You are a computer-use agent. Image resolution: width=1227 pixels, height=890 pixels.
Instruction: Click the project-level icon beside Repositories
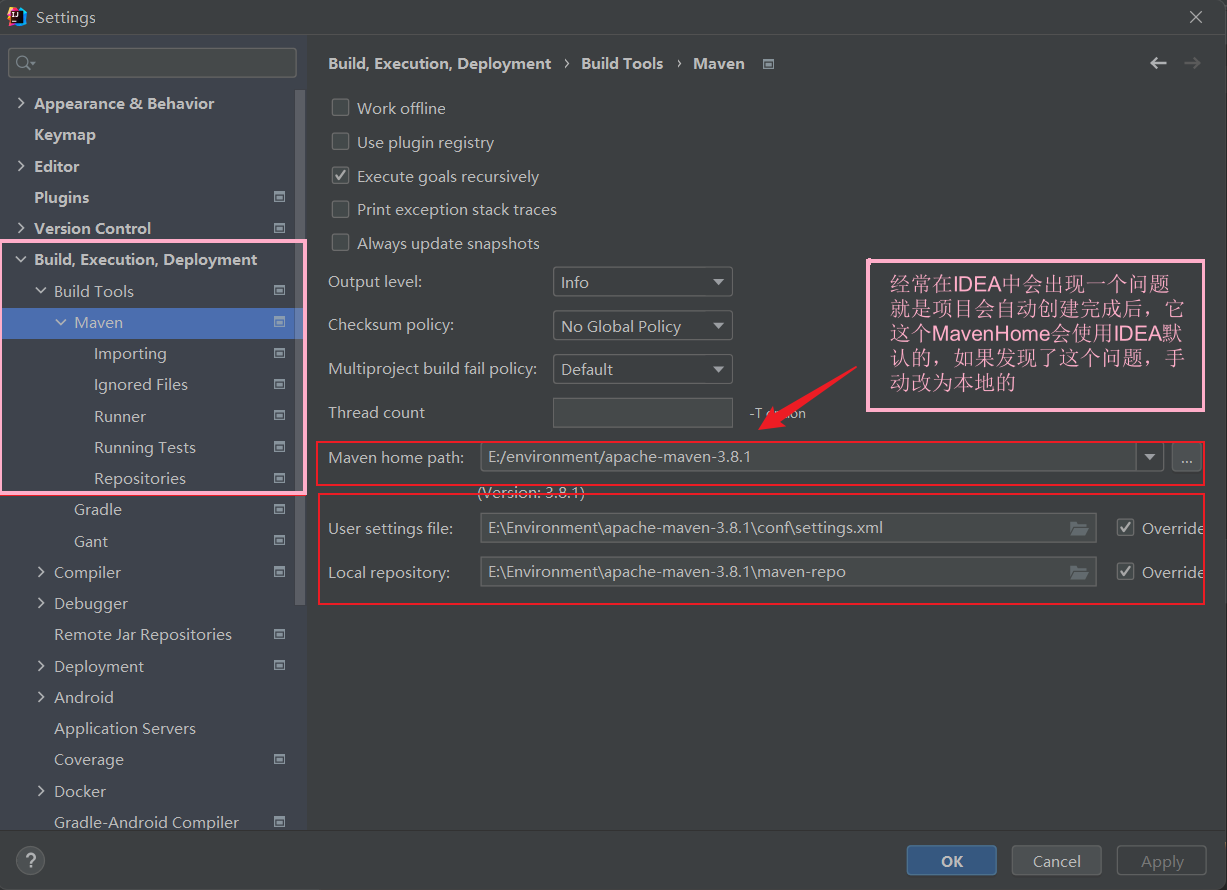click(x=280, y=478)
